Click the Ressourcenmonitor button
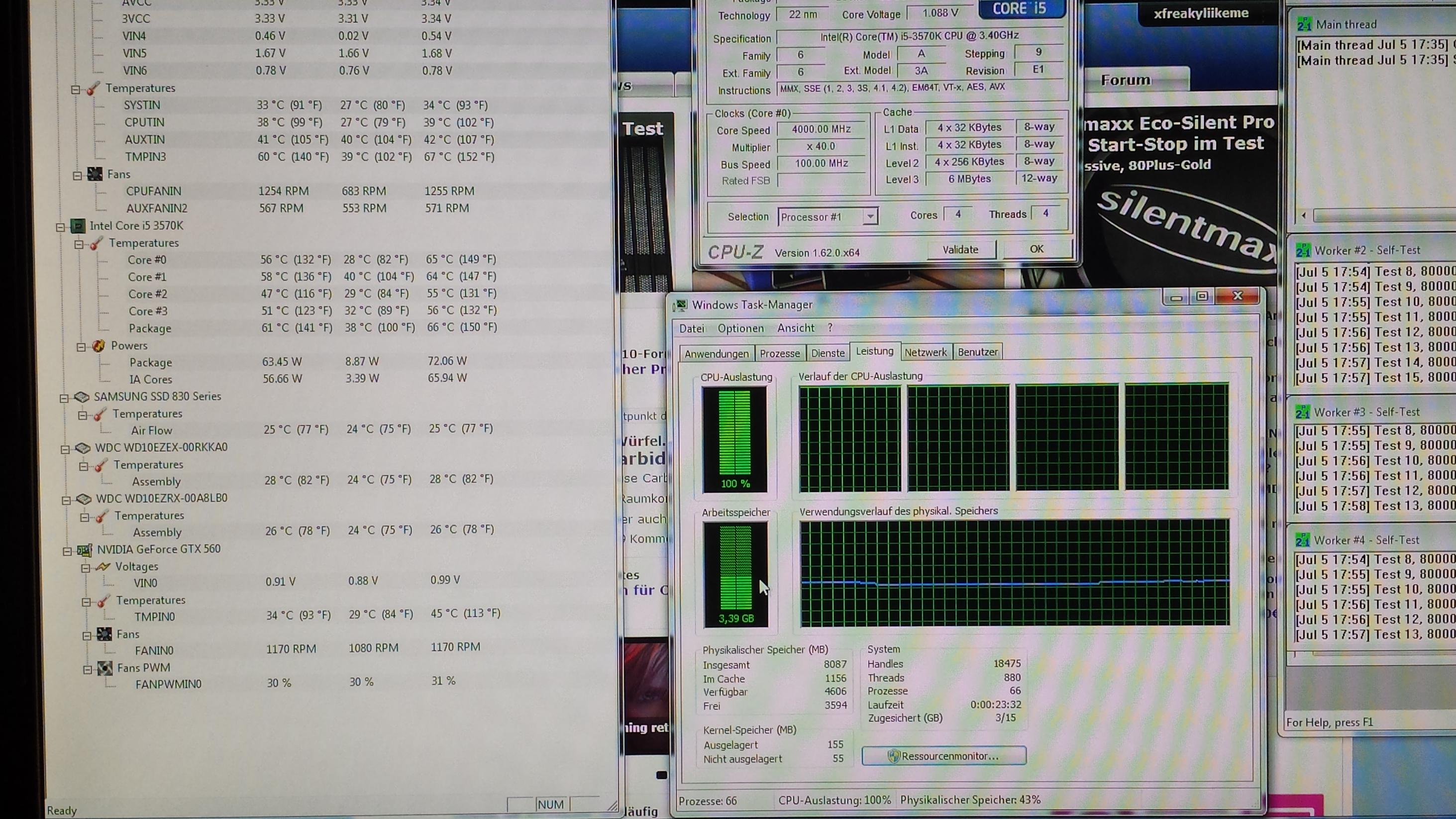Screen dimensions: 1456x819 [x=943, y=756]
